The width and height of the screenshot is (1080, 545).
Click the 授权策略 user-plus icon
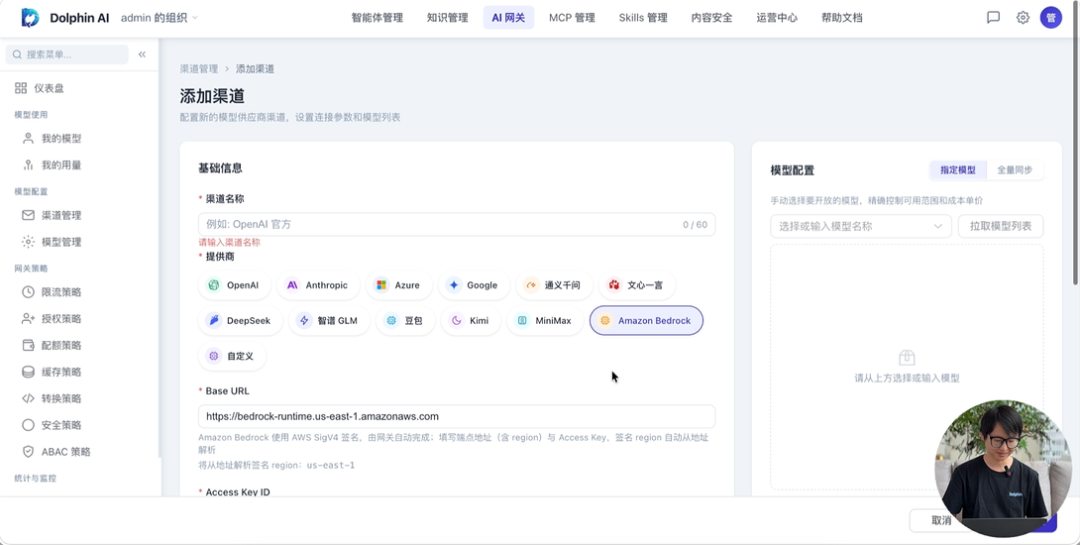(x=28, y=319)
